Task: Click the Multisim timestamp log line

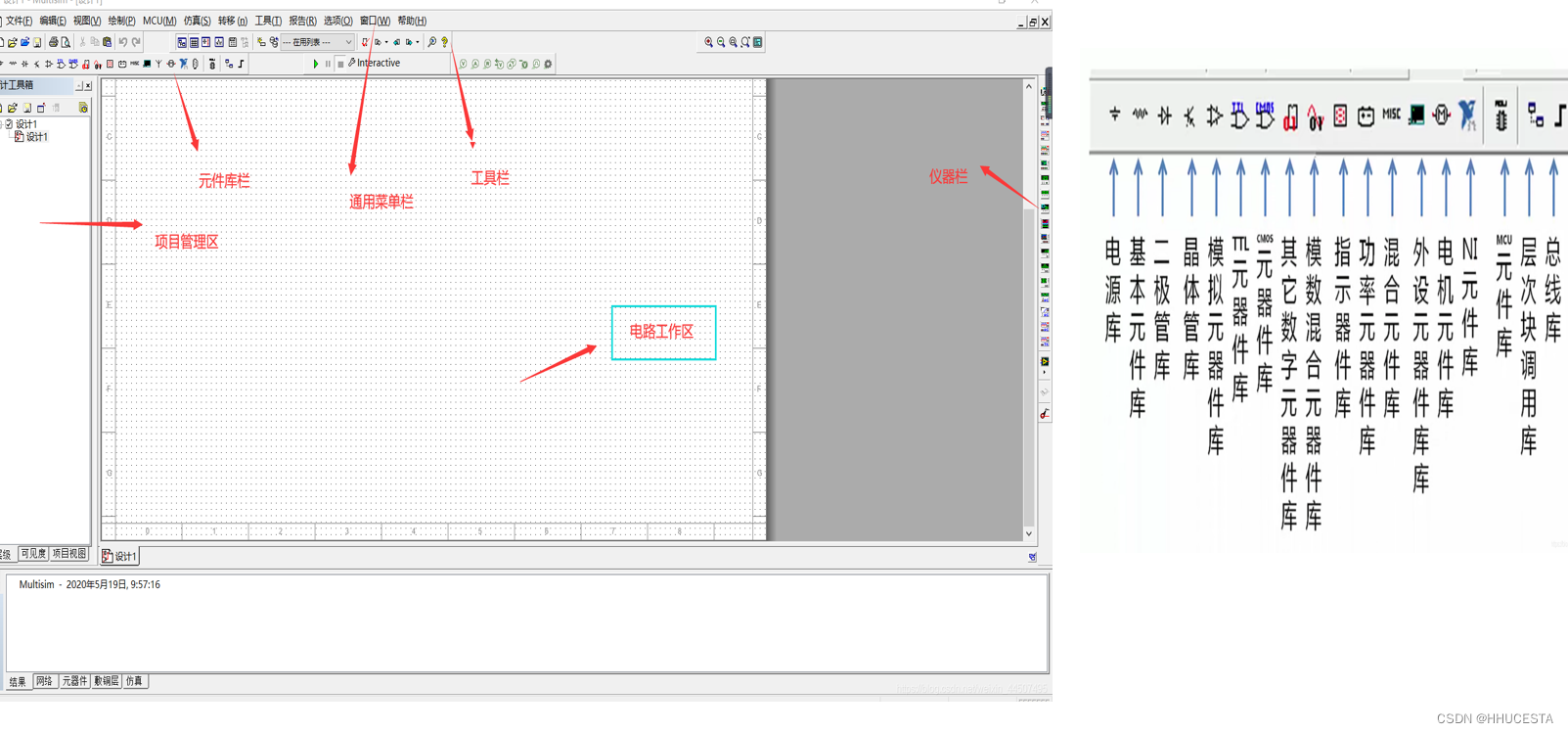Action: [x=89, y=584]
